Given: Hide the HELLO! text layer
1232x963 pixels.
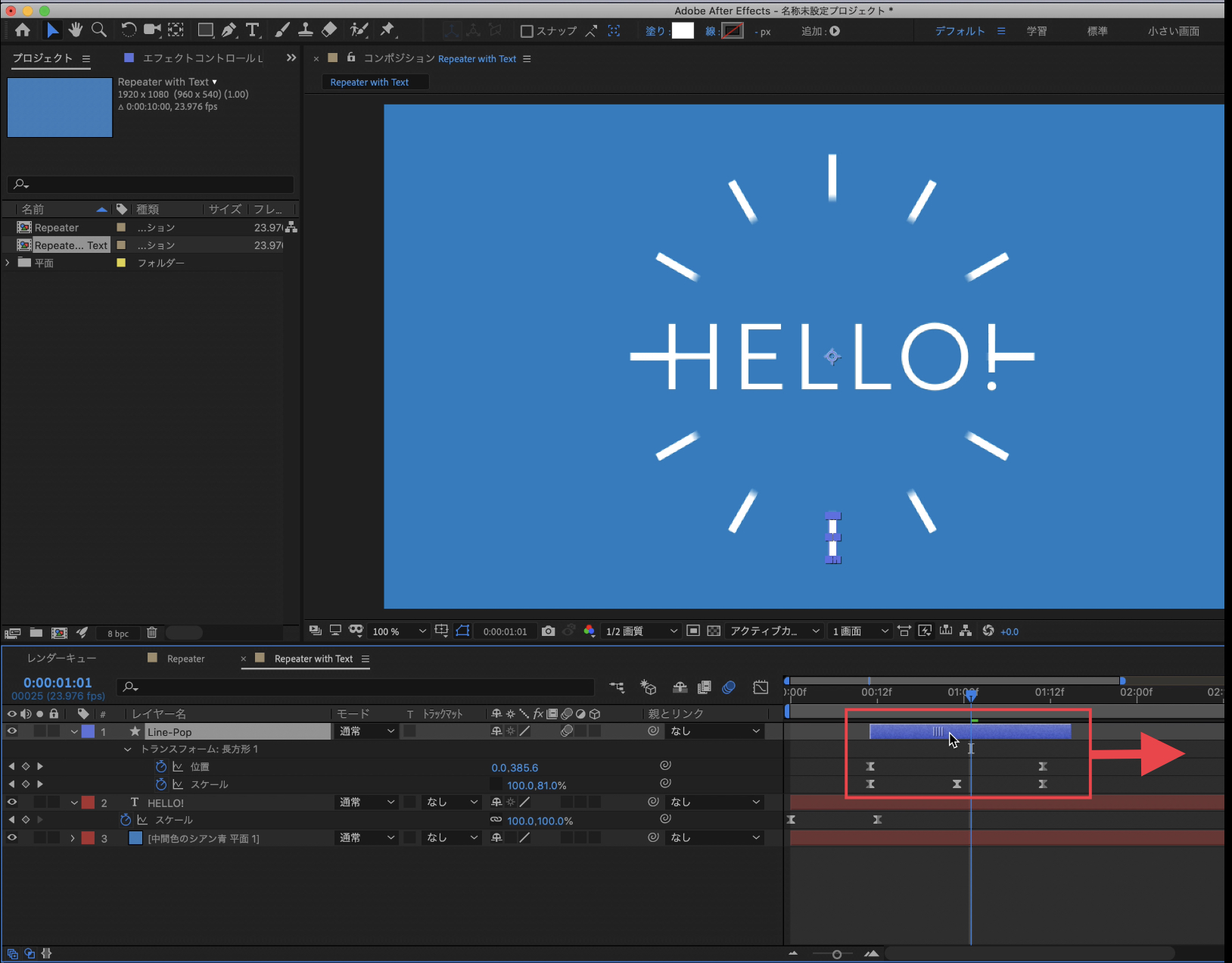Looking at the screenshot, I should coord(12,802).
